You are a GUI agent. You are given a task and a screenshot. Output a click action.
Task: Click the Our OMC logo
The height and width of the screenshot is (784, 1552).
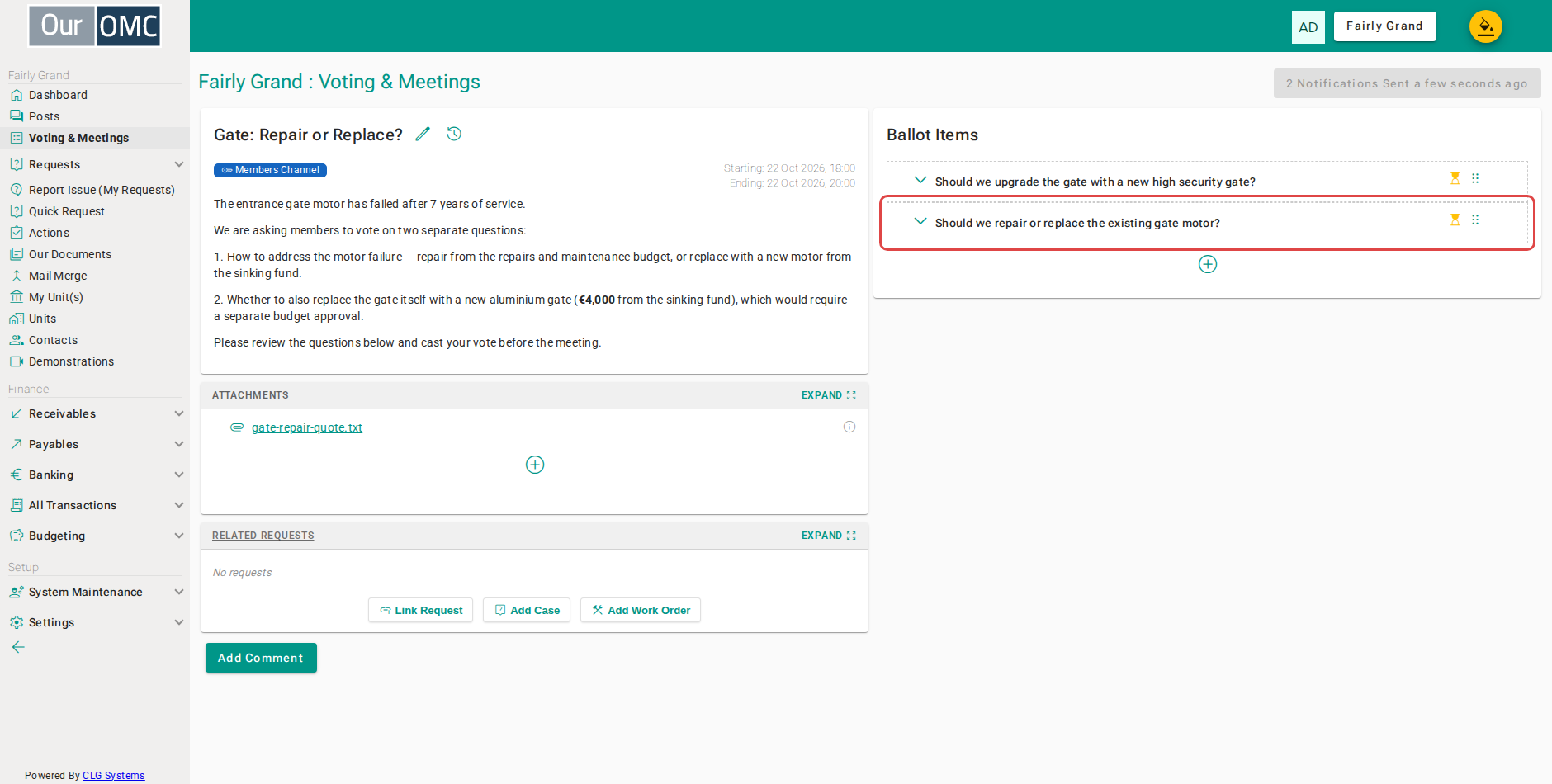95,26
